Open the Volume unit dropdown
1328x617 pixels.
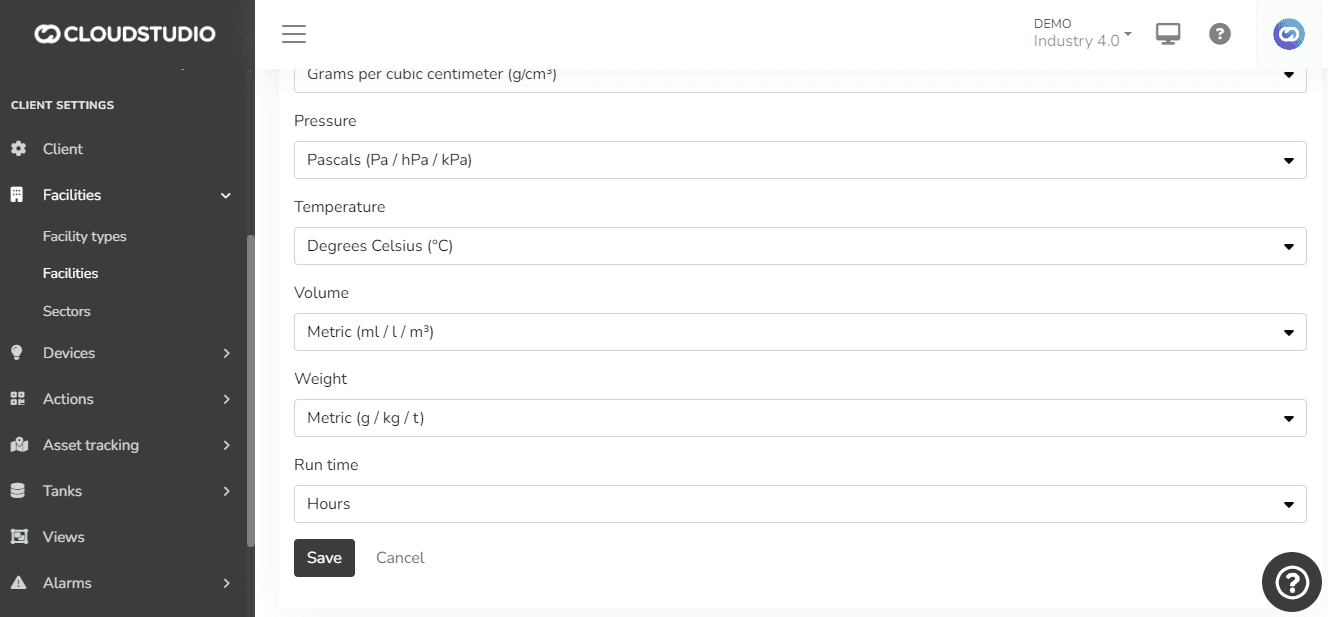[799, 332]
